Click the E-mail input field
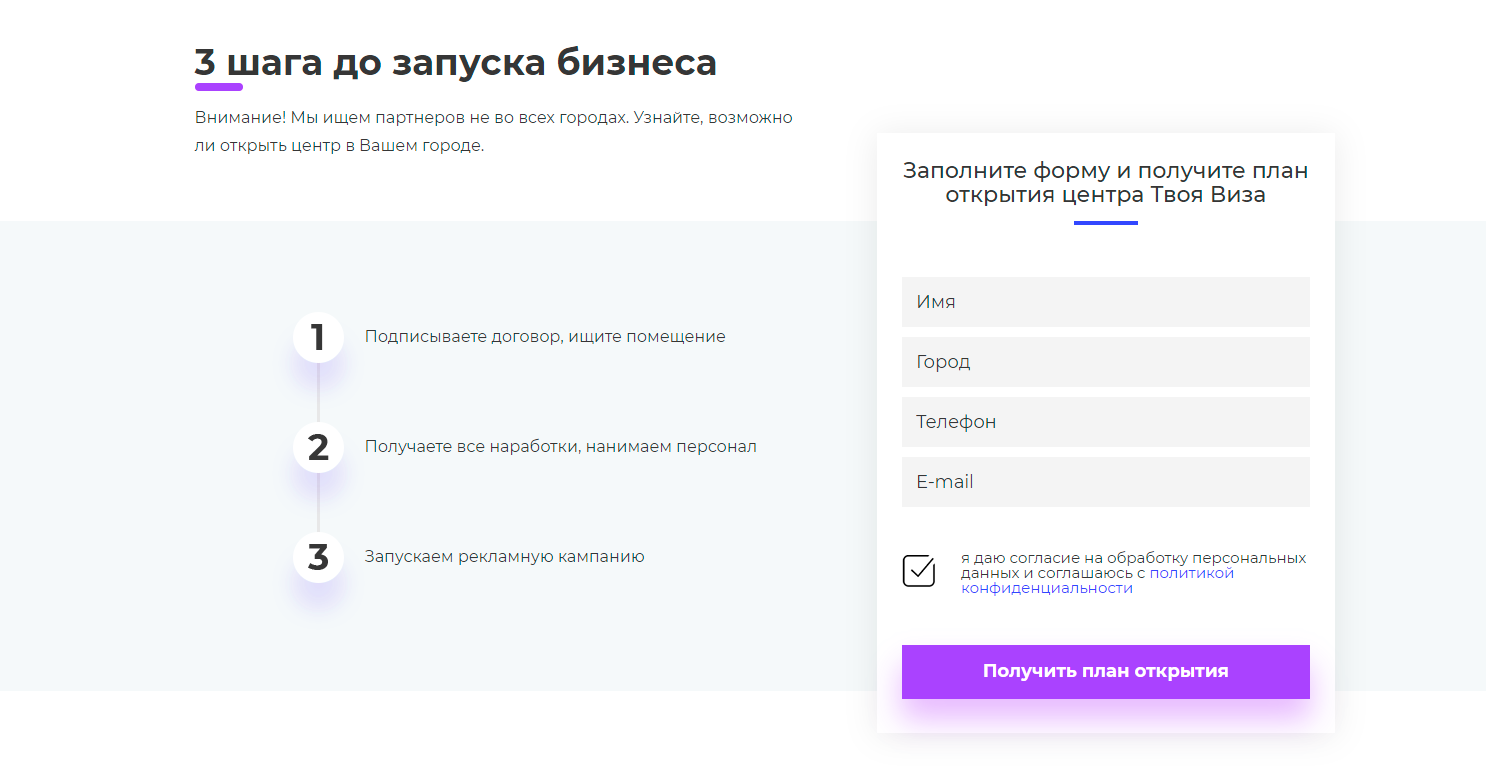 [1105, 481]
